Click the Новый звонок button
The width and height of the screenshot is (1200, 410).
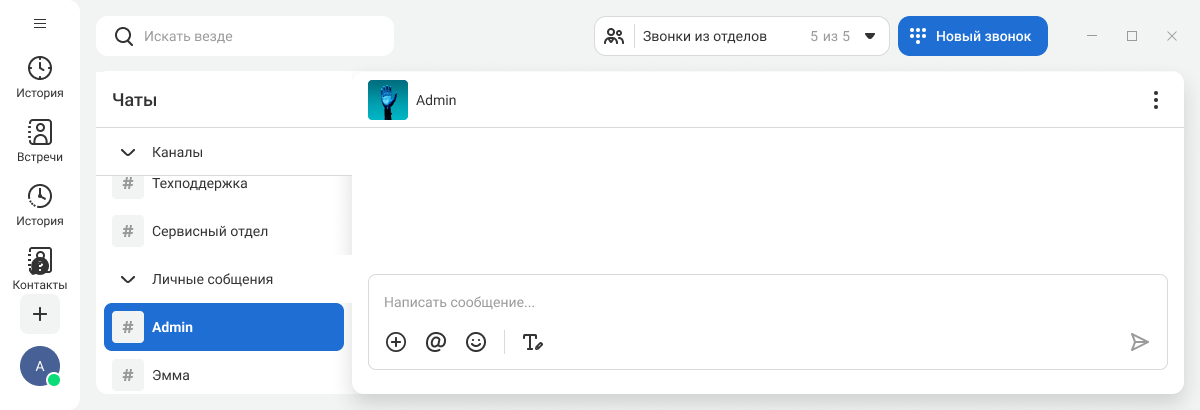(x=972, y=36)
